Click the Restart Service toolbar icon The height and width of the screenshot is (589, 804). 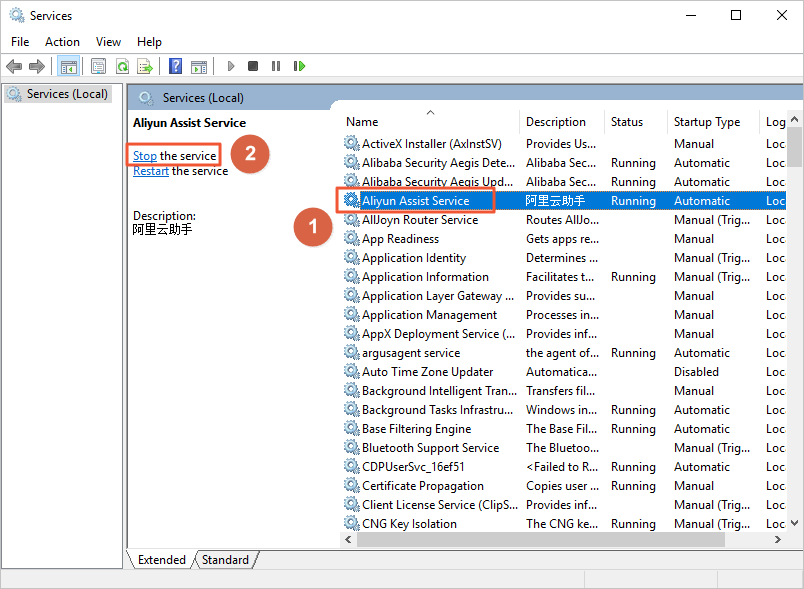[x=299, y=66]
